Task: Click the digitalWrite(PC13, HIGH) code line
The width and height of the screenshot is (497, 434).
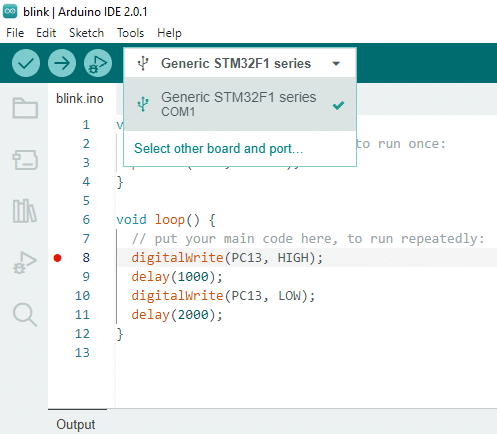Action: pos(227,258)
